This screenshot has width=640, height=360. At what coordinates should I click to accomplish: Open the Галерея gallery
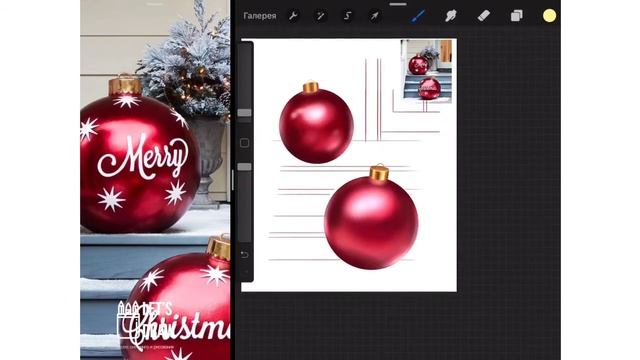point(260,16)
